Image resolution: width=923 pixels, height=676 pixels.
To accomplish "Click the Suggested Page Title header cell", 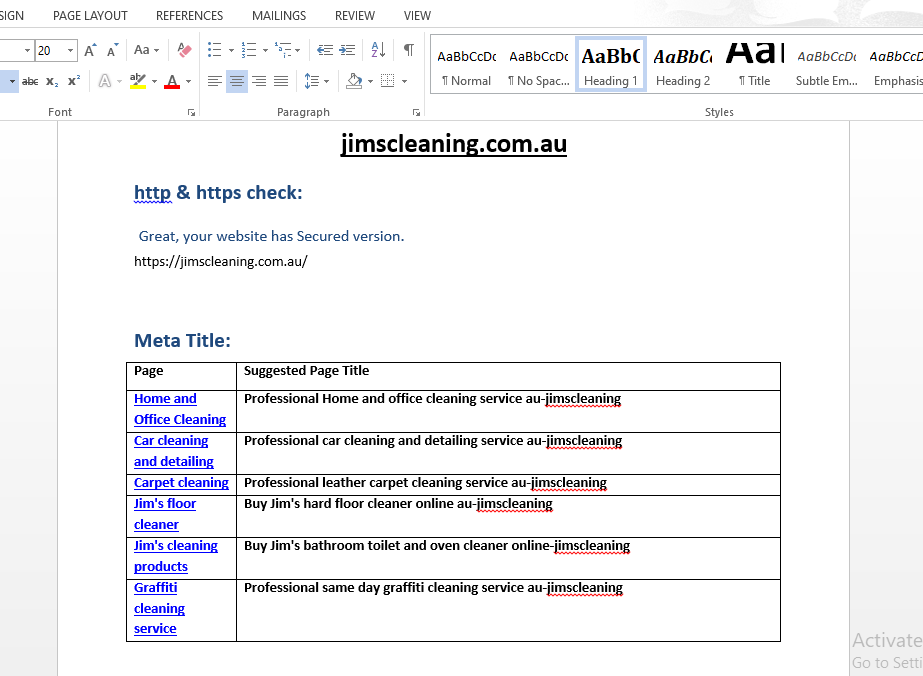I will click(508, 376).
